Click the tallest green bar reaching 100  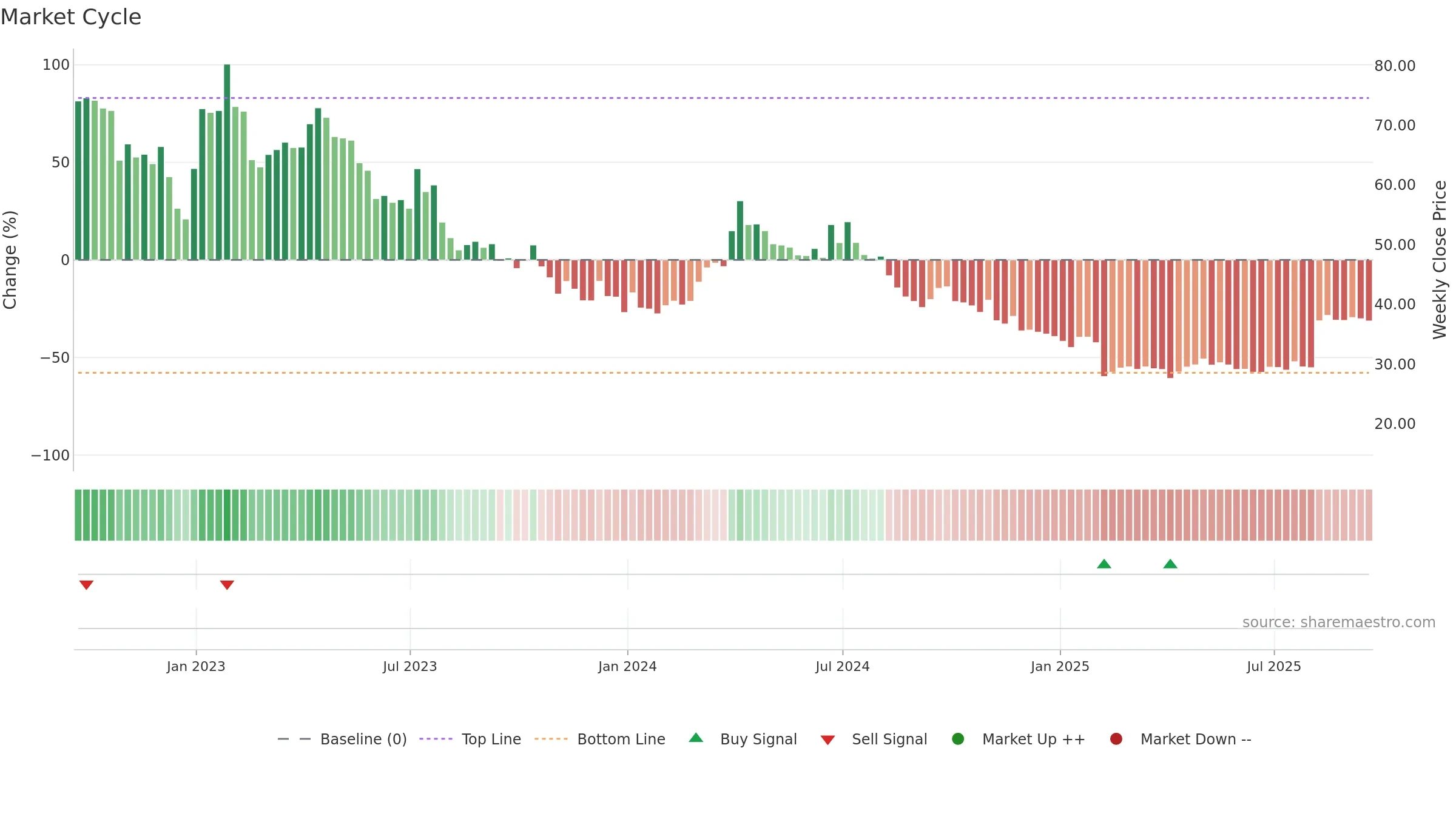pyautogui.click(x=227, y=162)
